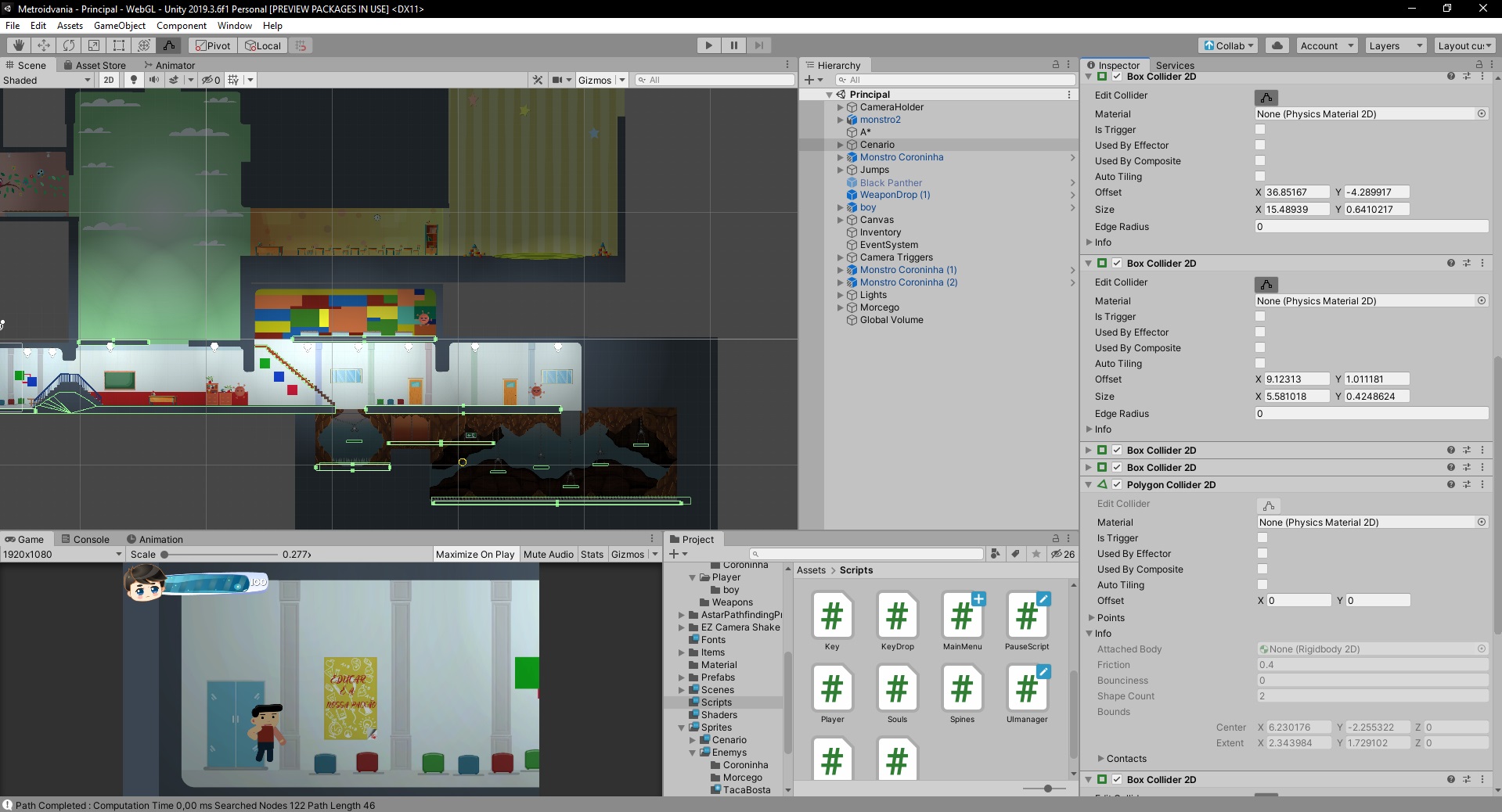This screenshot has height=812, width=1502.
Task: Disable the Polygon Collider 2D component
Action: [x=1117, y=484]
